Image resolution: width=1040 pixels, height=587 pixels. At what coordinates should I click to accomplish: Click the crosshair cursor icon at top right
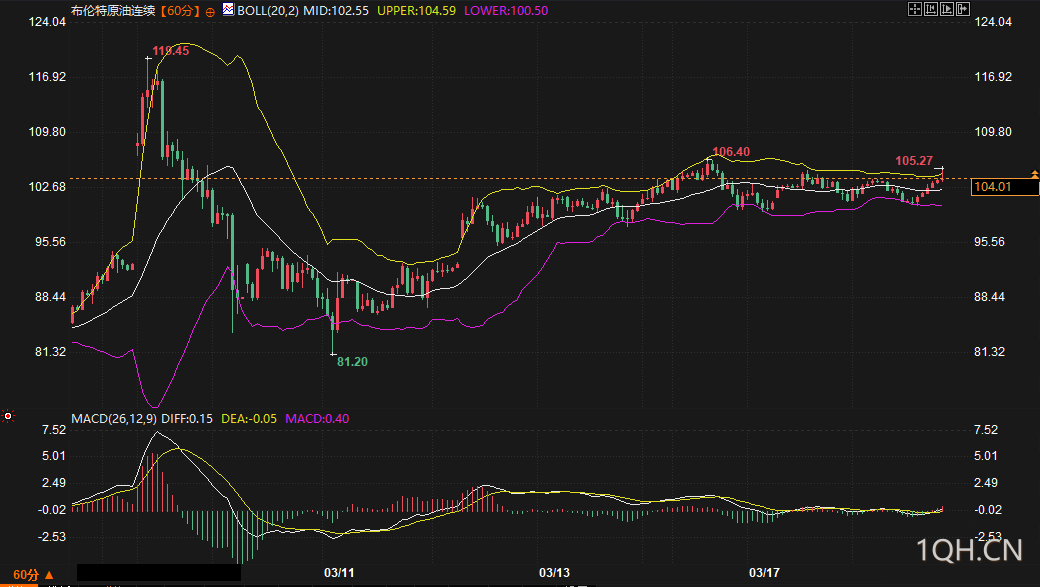[x=915, y=9]
